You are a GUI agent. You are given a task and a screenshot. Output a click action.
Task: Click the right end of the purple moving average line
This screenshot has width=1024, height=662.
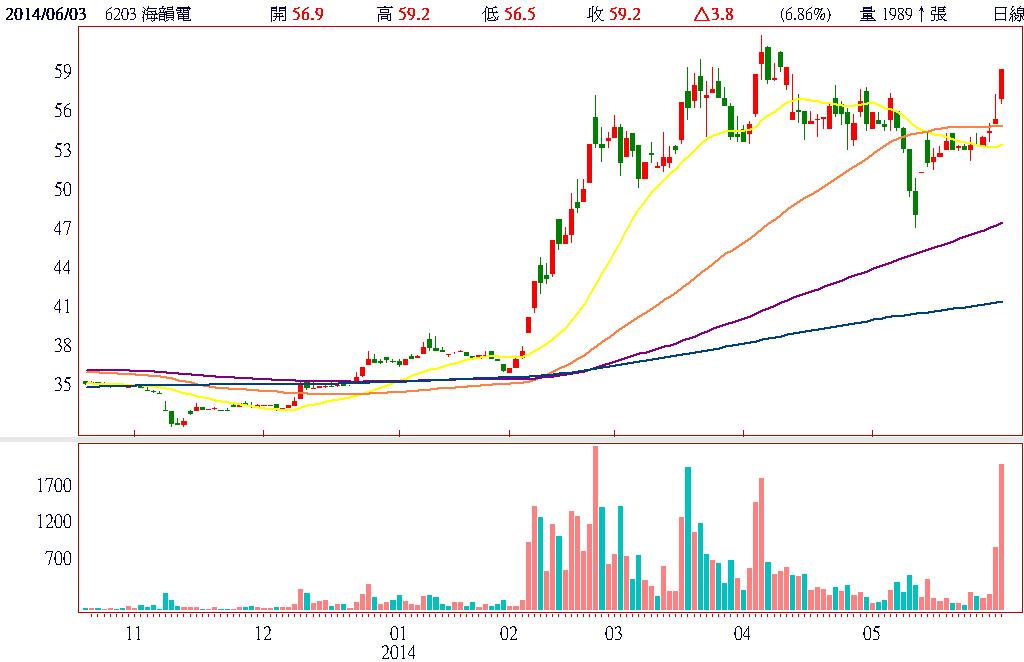(x=1001, y=223)
